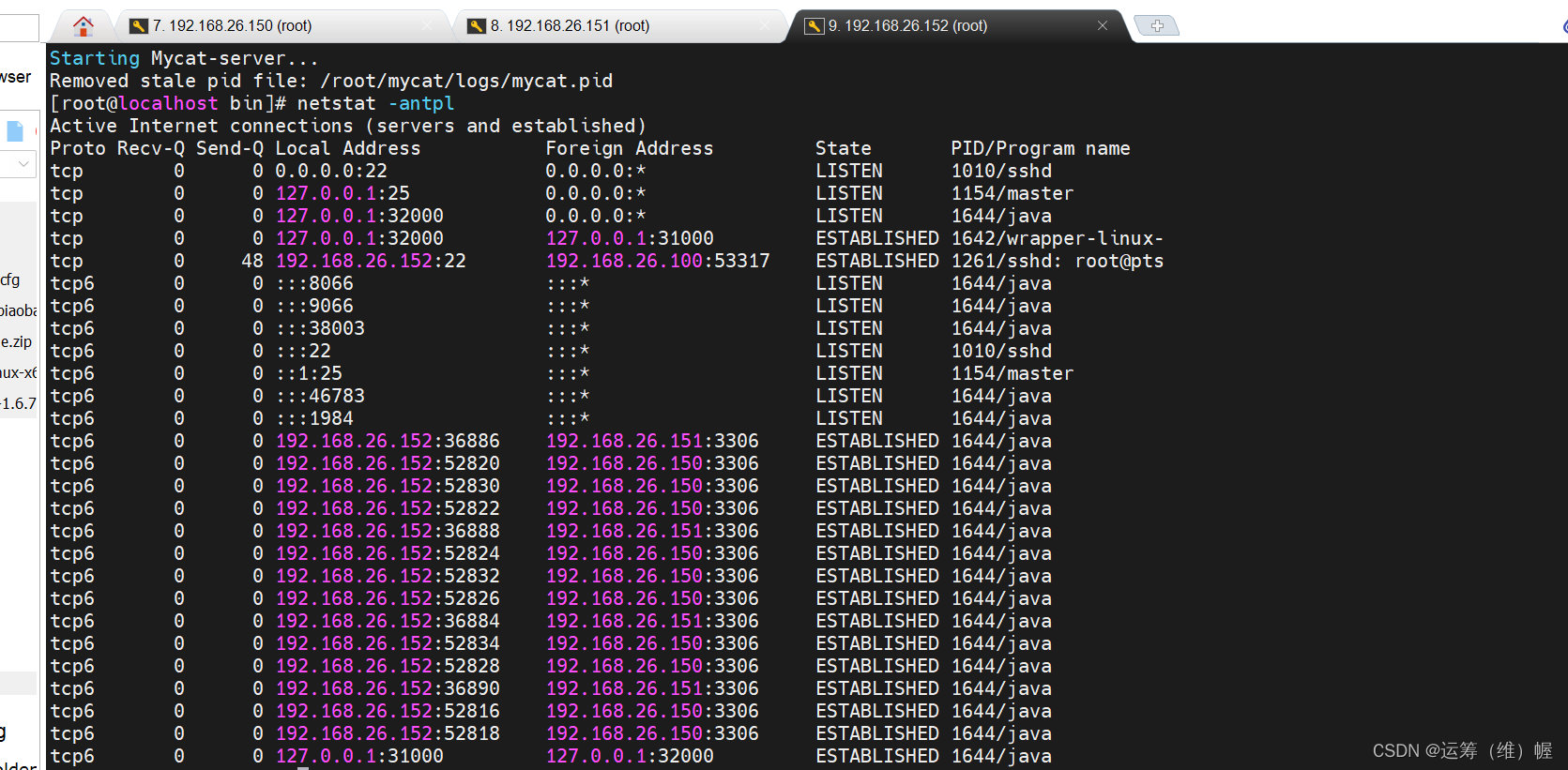
Task: Click local address 192.168.26.152:52818
Action: pos(388,733)
